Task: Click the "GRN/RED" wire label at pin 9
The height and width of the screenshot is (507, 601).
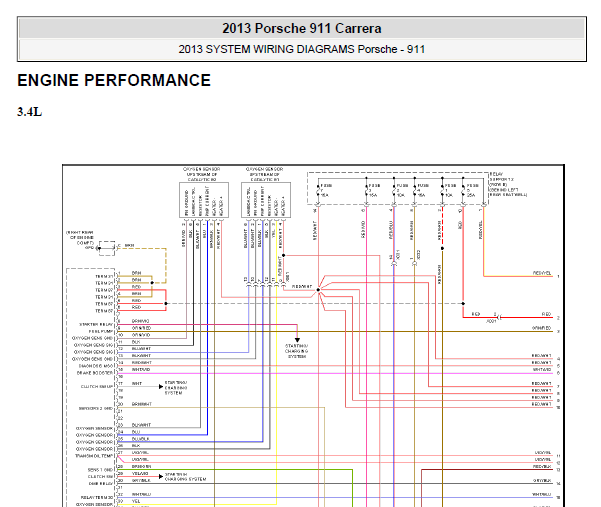Action: pyautogui.click(x=141, y=328)
